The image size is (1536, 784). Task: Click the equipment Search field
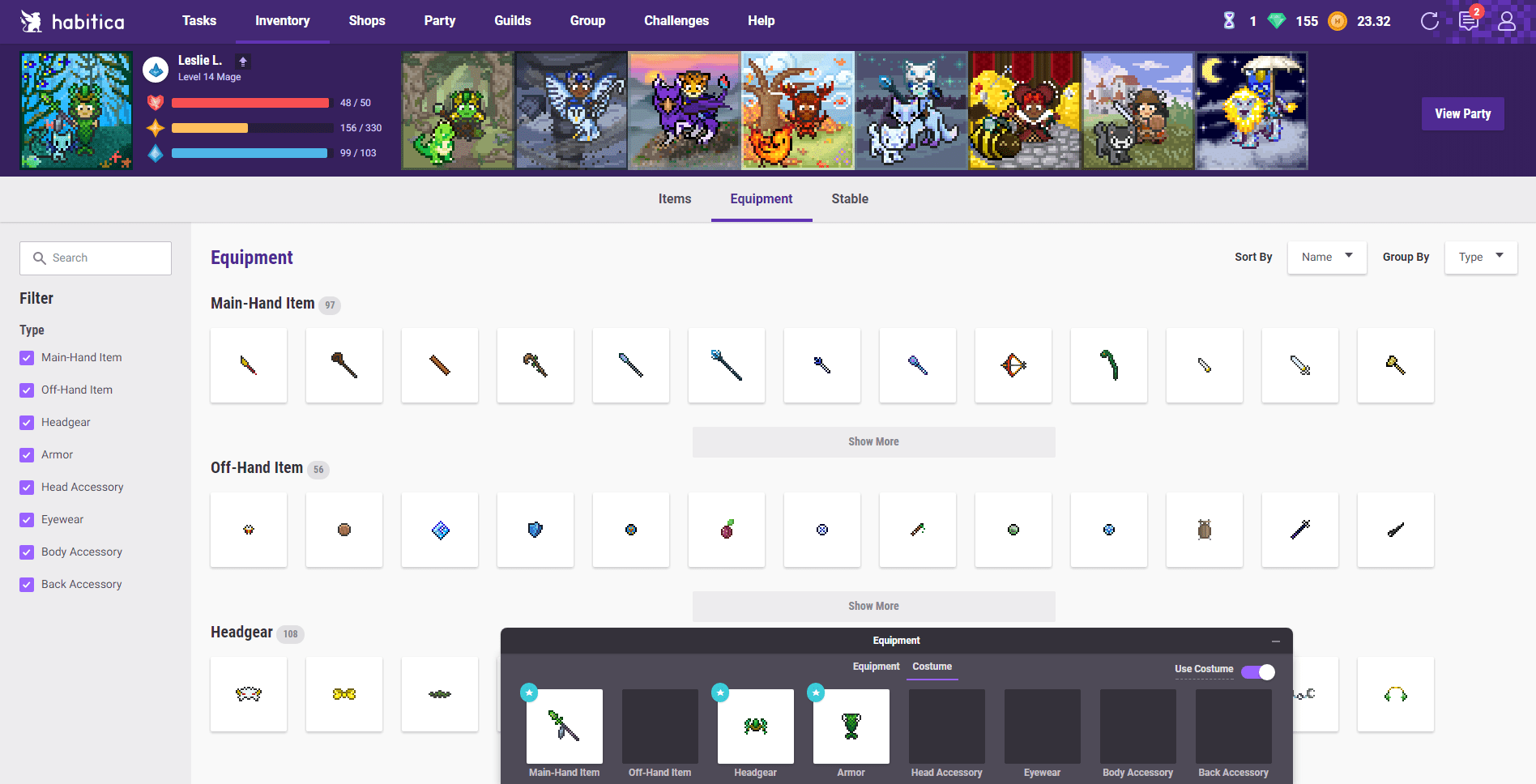pos(96,258)
